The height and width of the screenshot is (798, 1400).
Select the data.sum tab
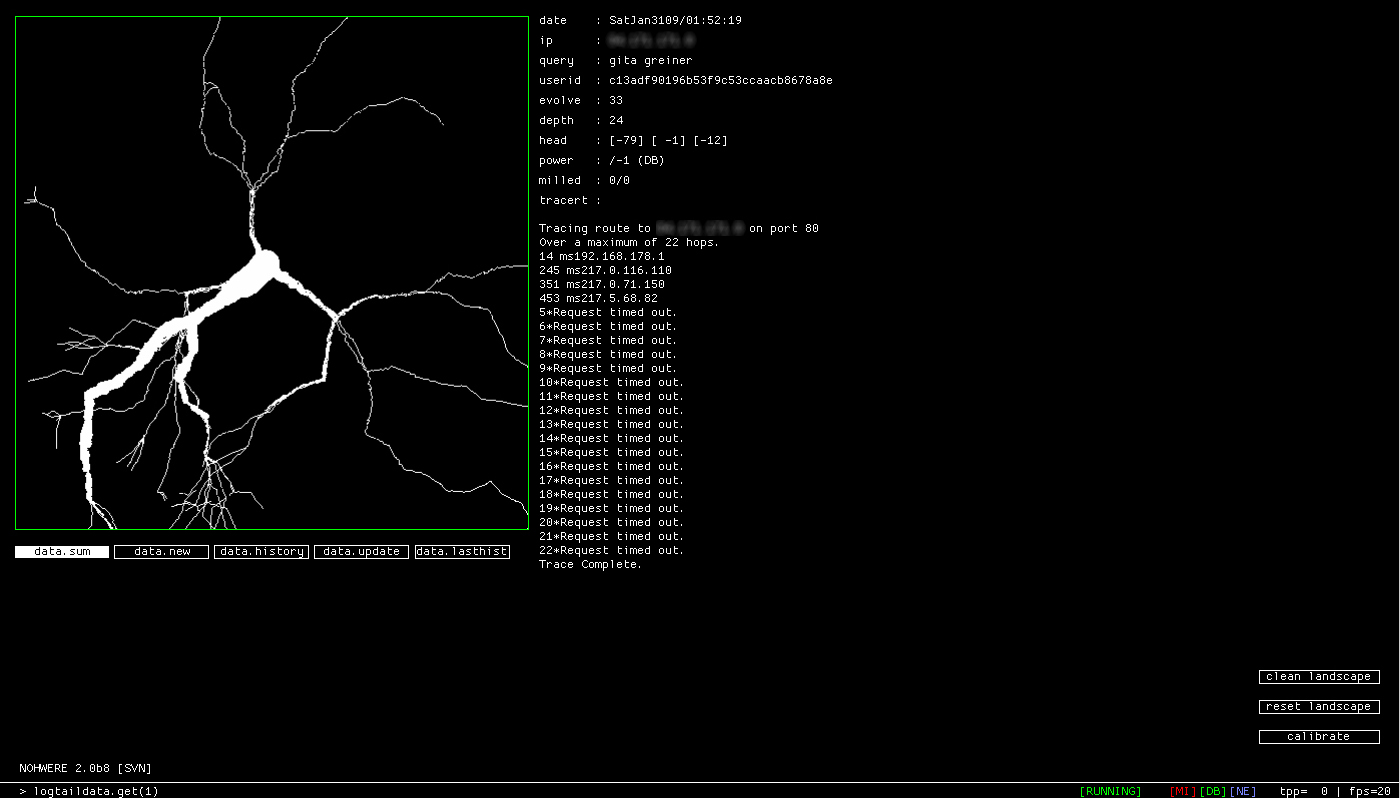62,552
